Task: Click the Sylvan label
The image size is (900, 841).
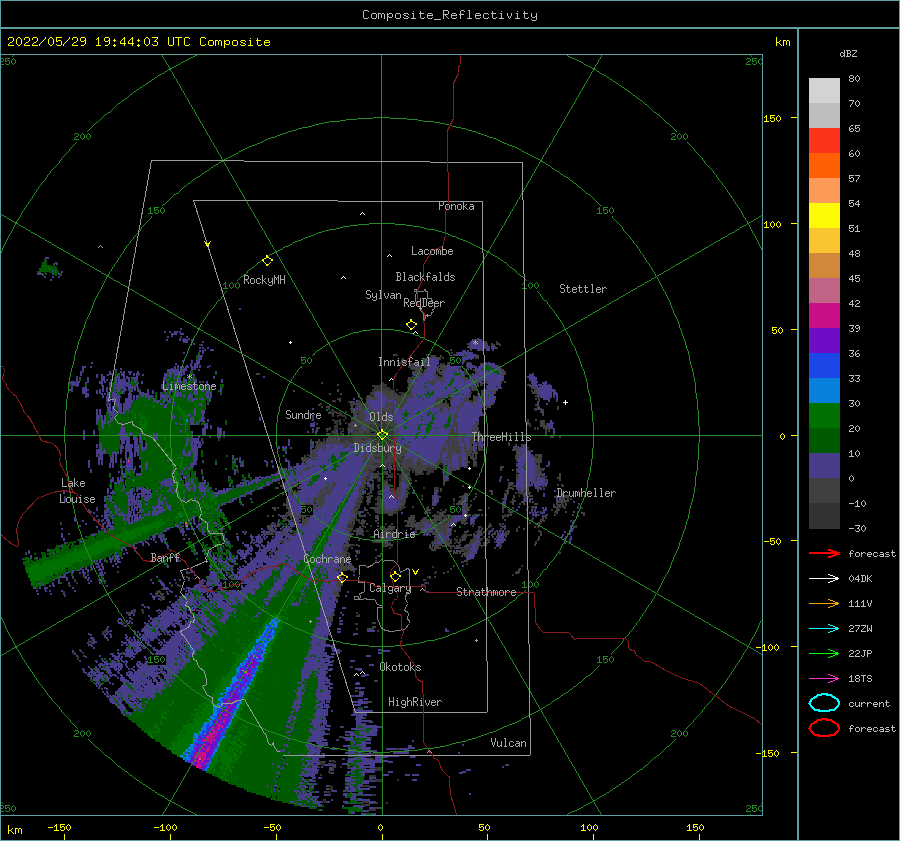Action: click(x=383, y=295)
